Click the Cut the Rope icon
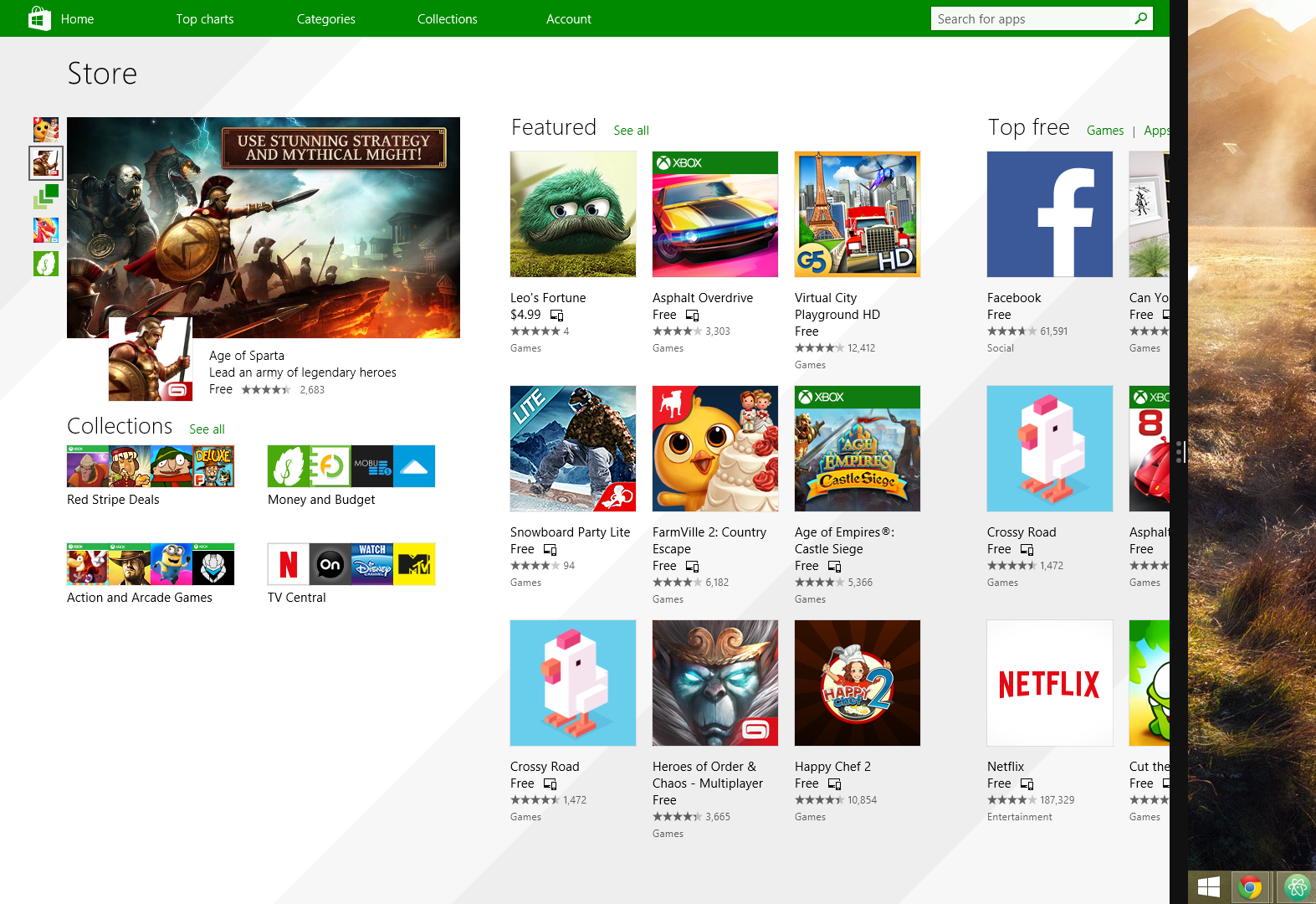The height and width of the screenshot is (904, 1316). 1150,683
